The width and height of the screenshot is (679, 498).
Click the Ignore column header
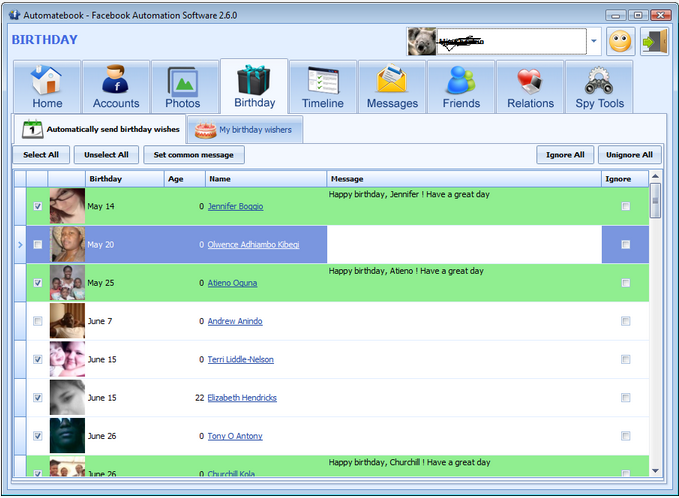(x=625, y=179)
